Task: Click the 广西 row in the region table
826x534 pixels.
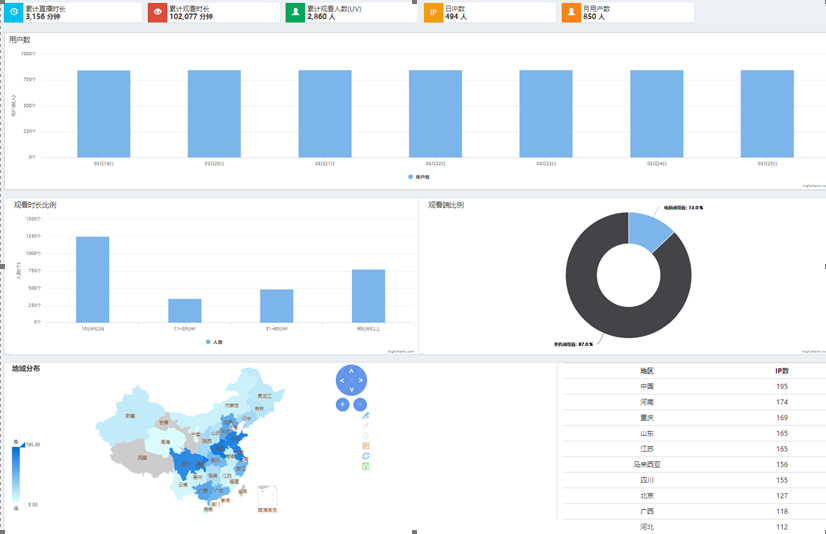Action: tap(694, 511)
